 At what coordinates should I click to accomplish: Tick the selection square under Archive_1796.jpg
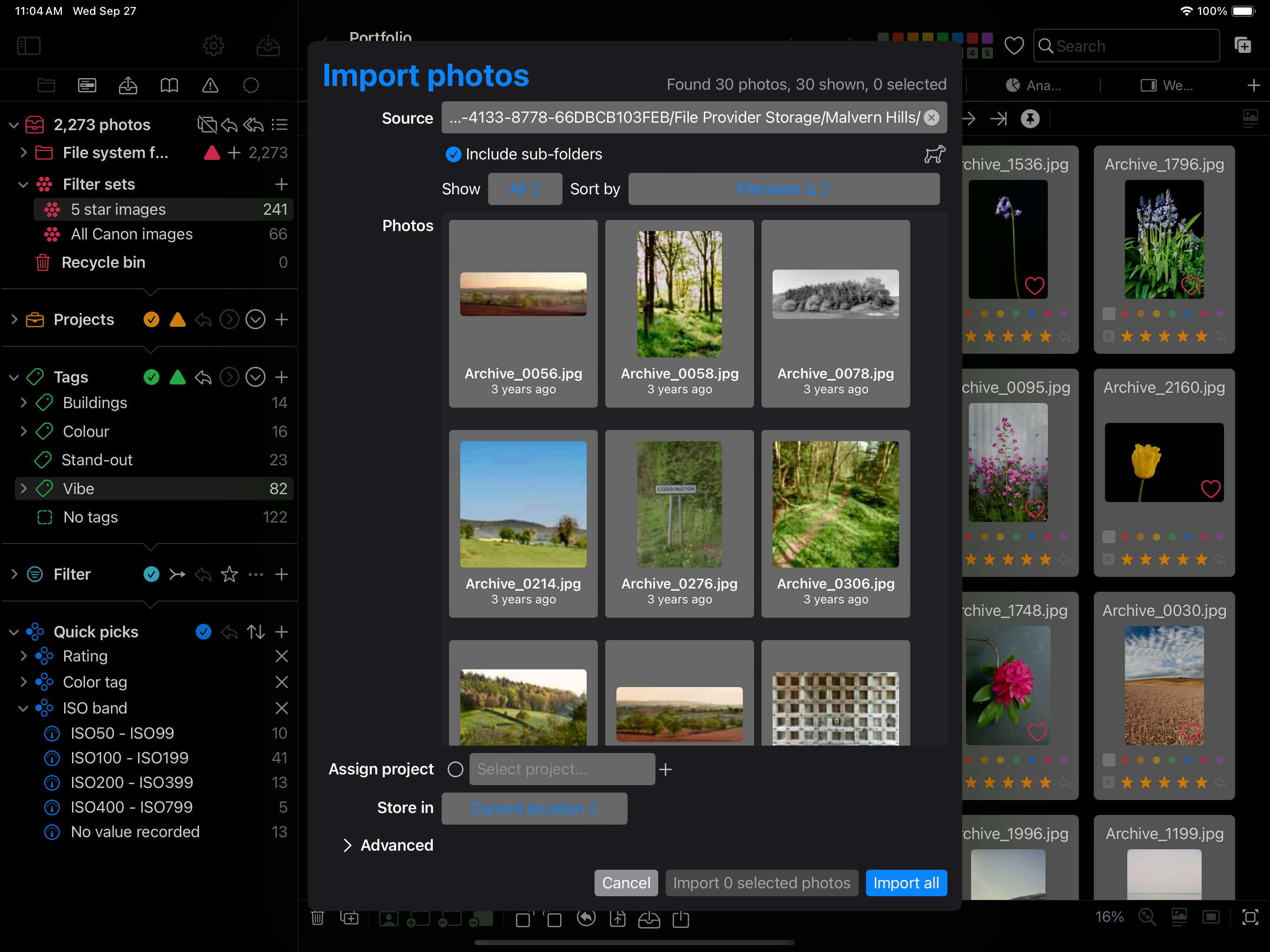pos(1109,314)
